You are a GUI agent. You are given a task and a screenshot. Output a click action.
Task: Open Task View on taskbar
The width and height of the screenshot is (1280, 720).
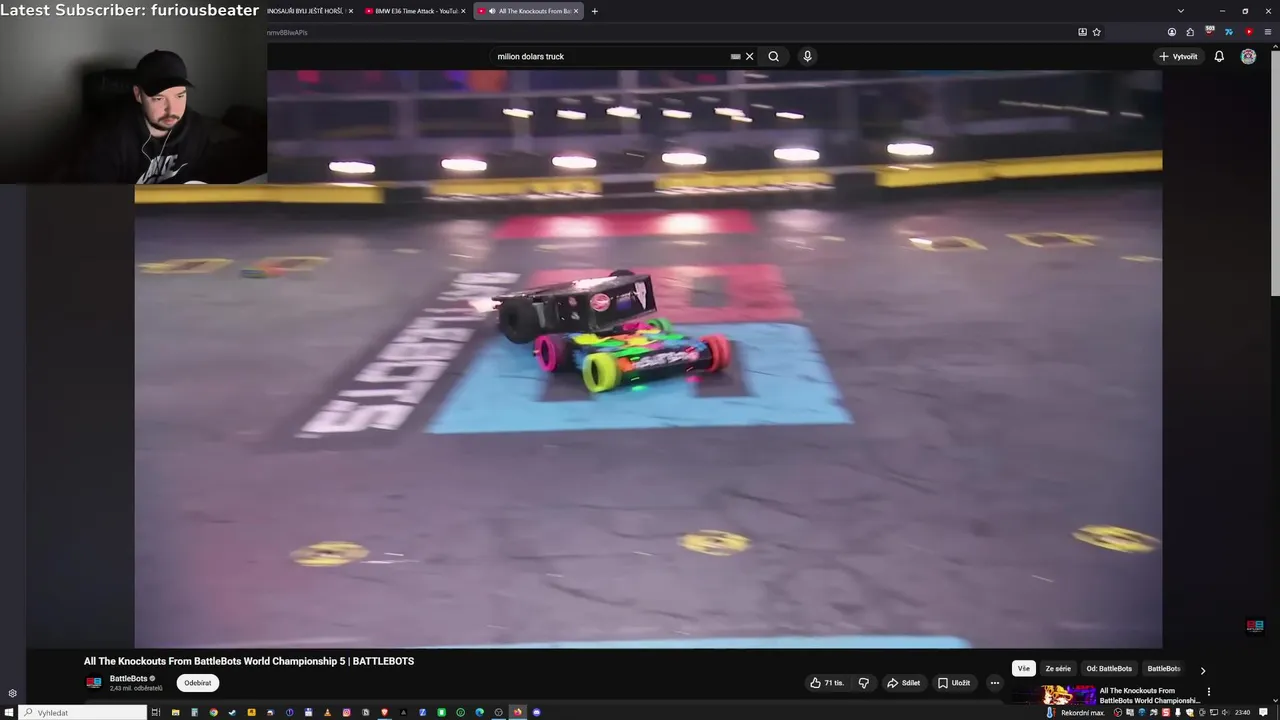(156, 712)
